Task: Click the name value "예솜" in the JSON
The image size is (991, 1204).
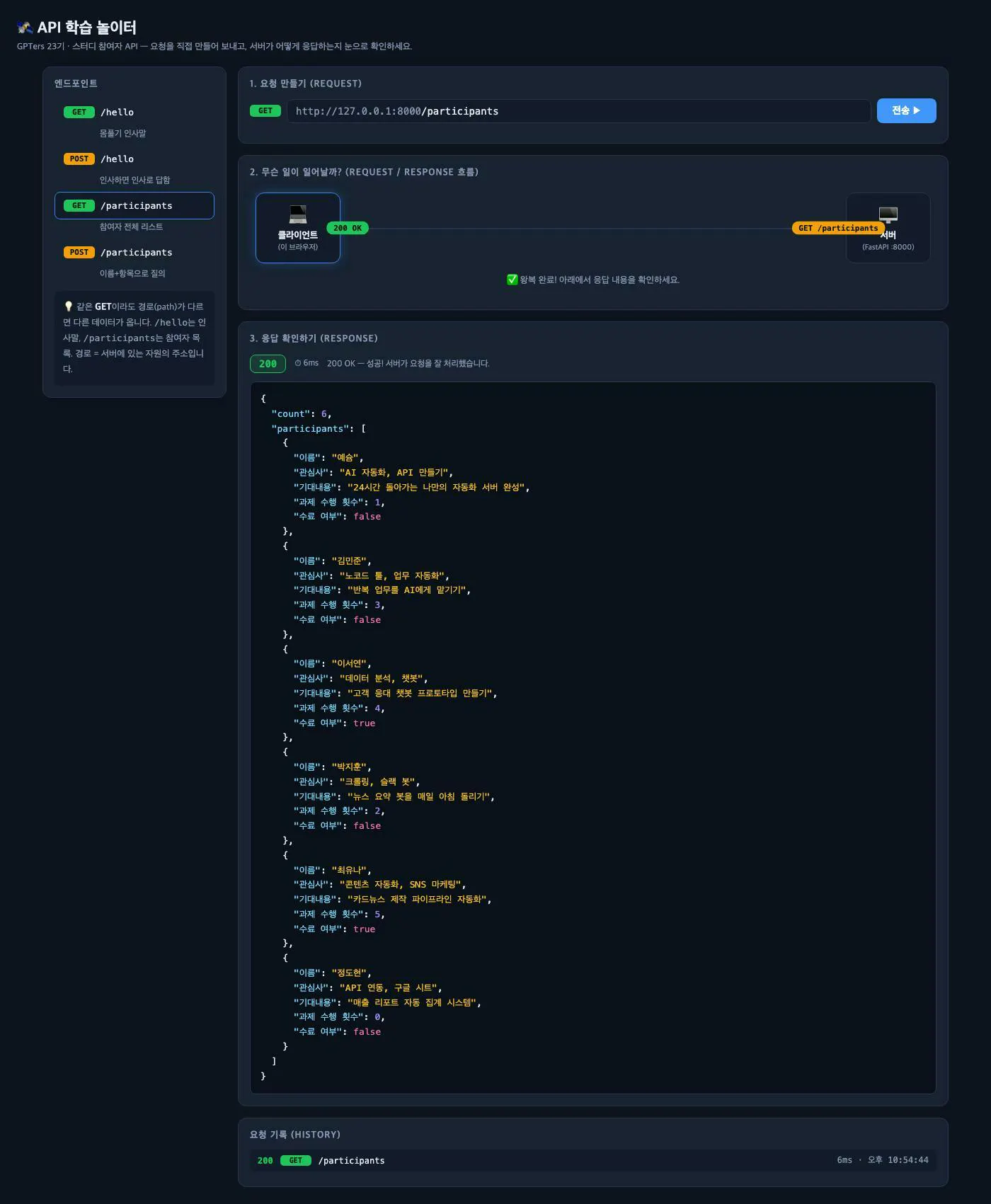Action: coord(345,458)
